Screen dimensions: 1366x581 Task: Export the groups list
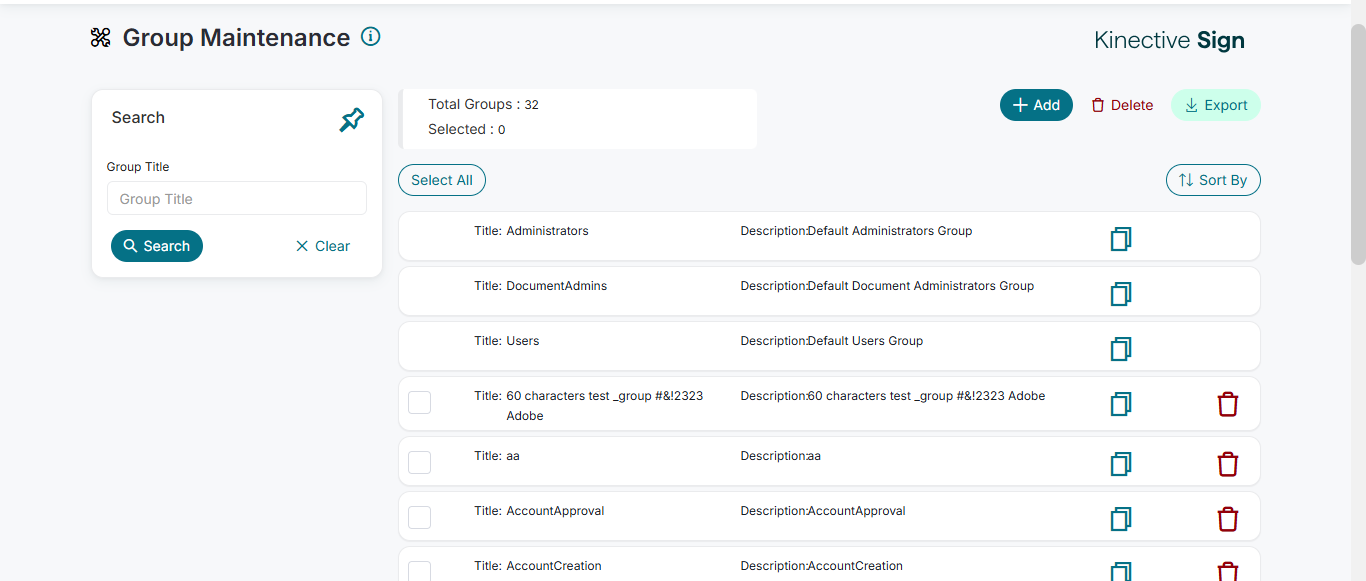pos(1215,105)
